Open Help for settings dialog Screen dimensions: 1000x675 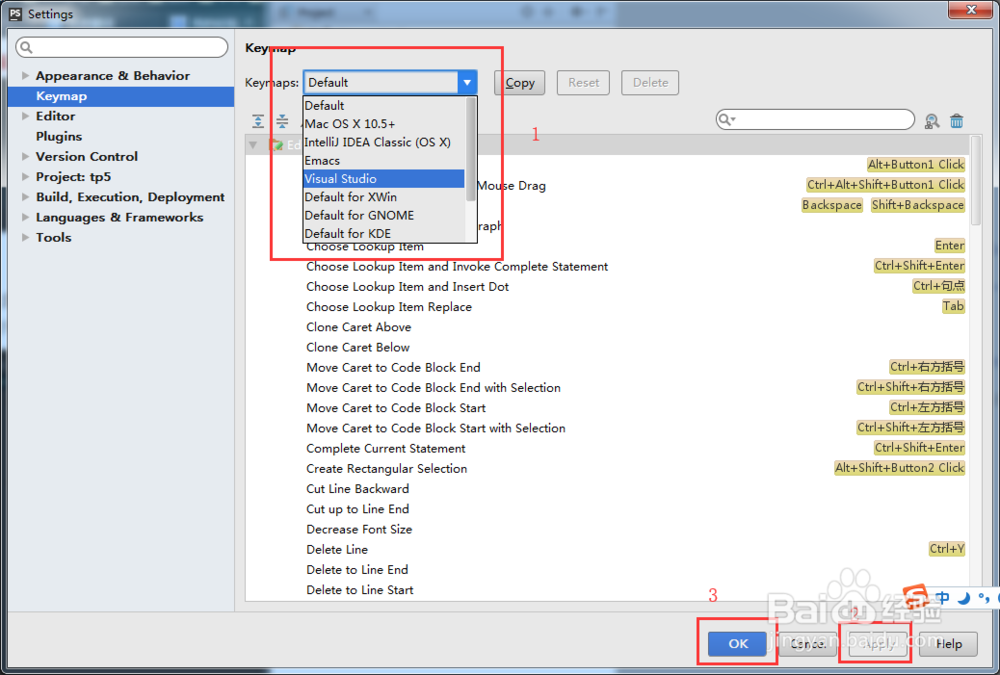click(x=948, y=644)
